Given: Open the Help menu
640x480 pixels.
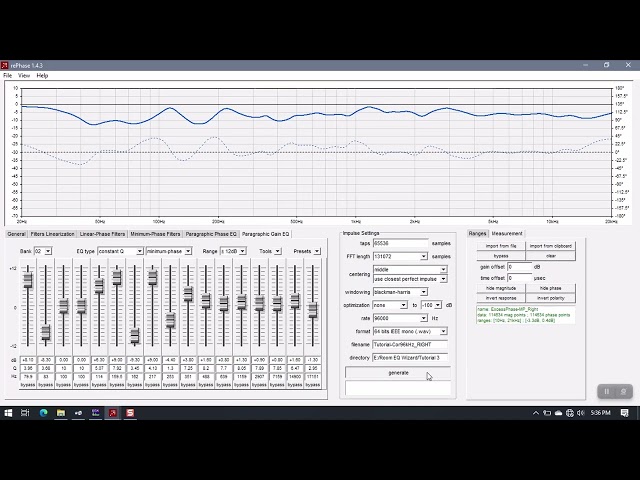Looking at the screenshot, I should coord(42,76).
